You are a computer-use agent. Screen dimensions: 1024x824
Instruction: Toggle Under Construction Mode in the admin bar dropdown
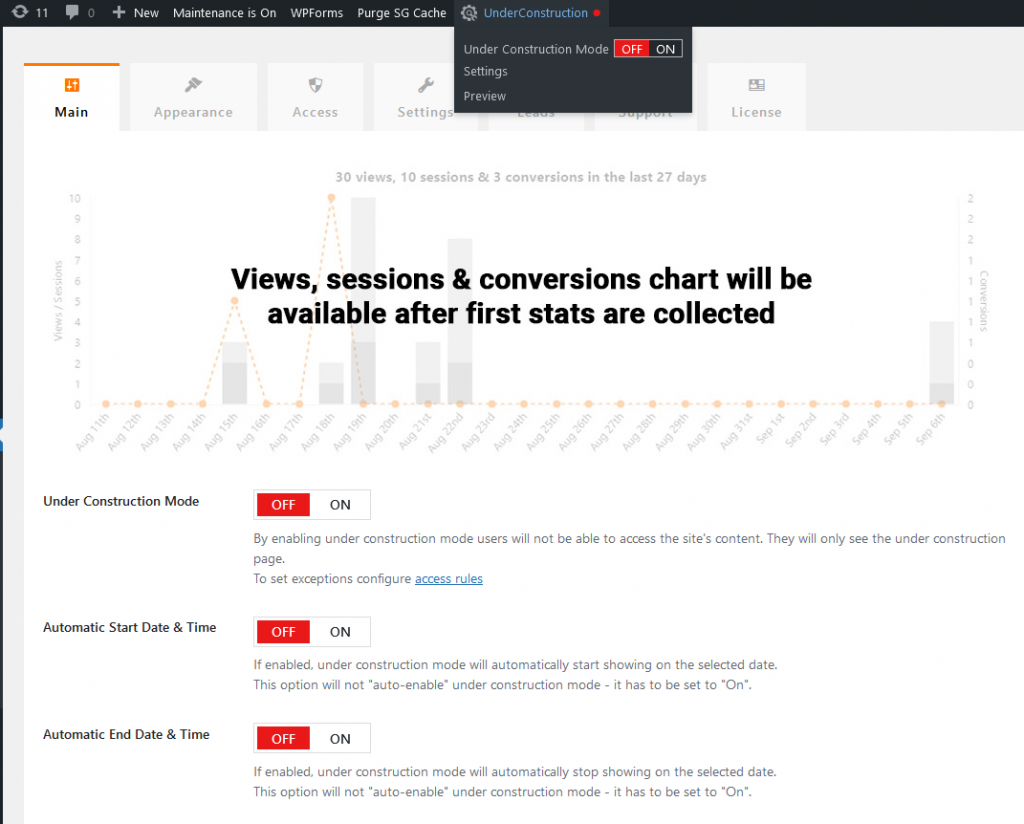pyautogui.click(x=648, y=49)
